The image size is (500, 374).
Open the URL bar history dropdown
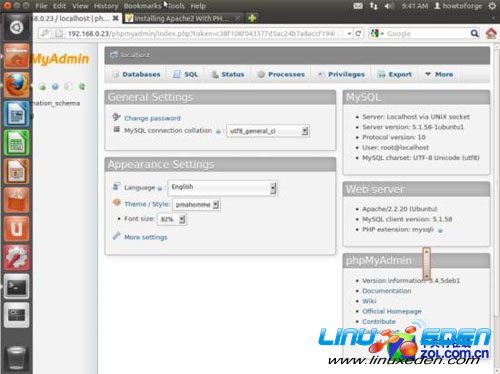point(349,33)
